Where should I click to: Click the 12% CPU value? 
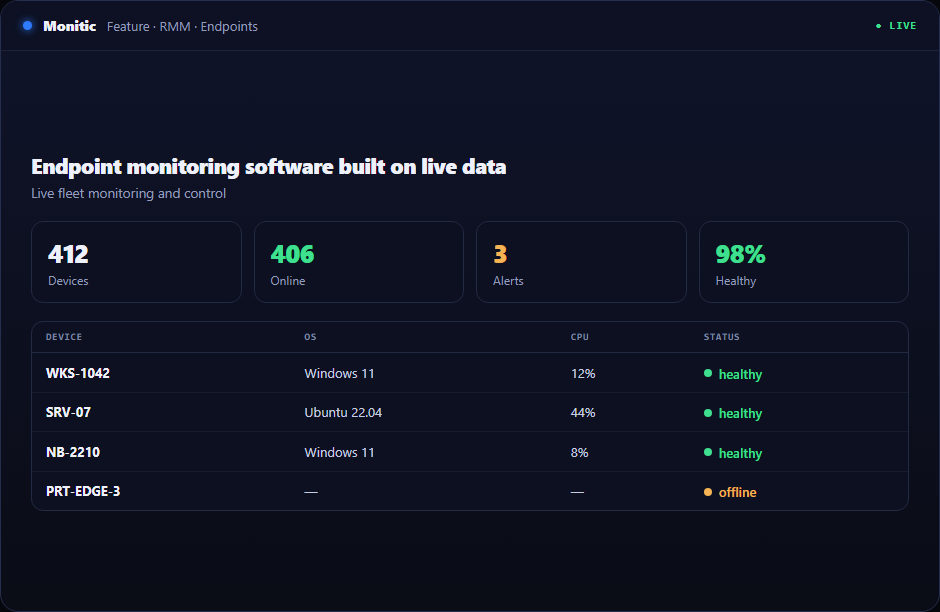click(583, 373)
